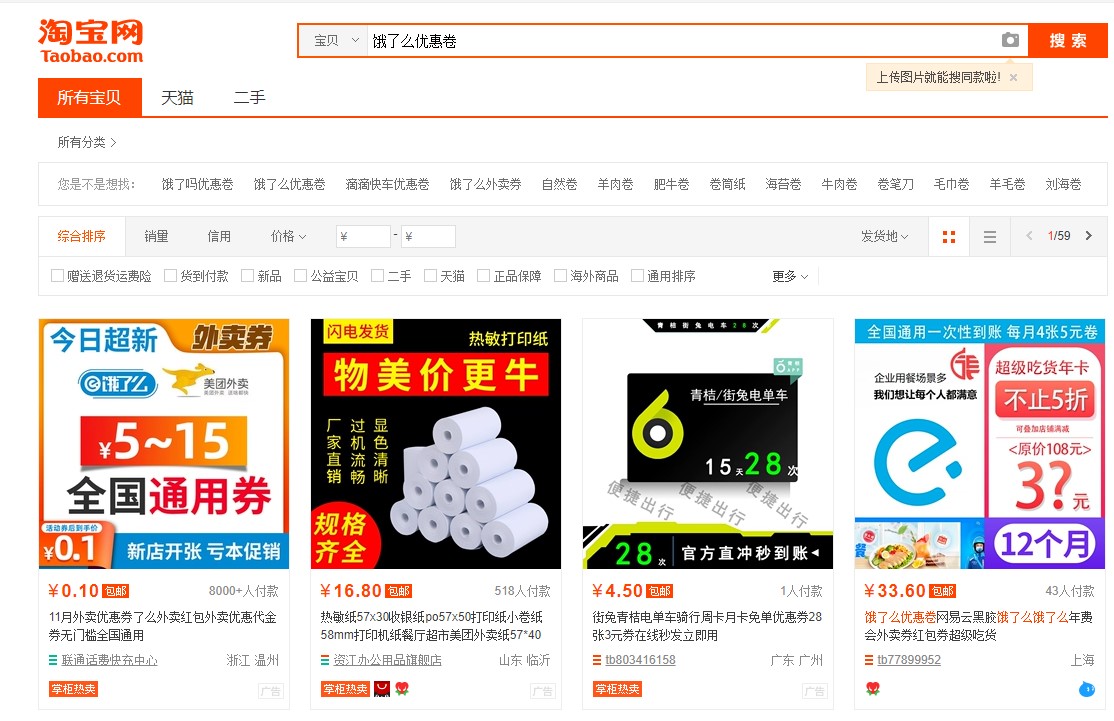
Task: Expand 更多 filter options
Action: click(x=789, y=276)
